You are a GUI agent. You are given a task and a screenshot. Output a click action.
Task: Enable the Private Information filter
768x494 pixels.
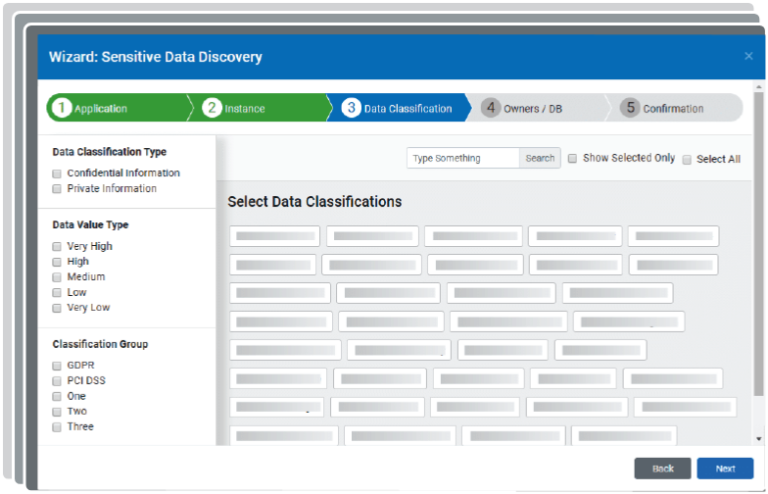(57, 188)
